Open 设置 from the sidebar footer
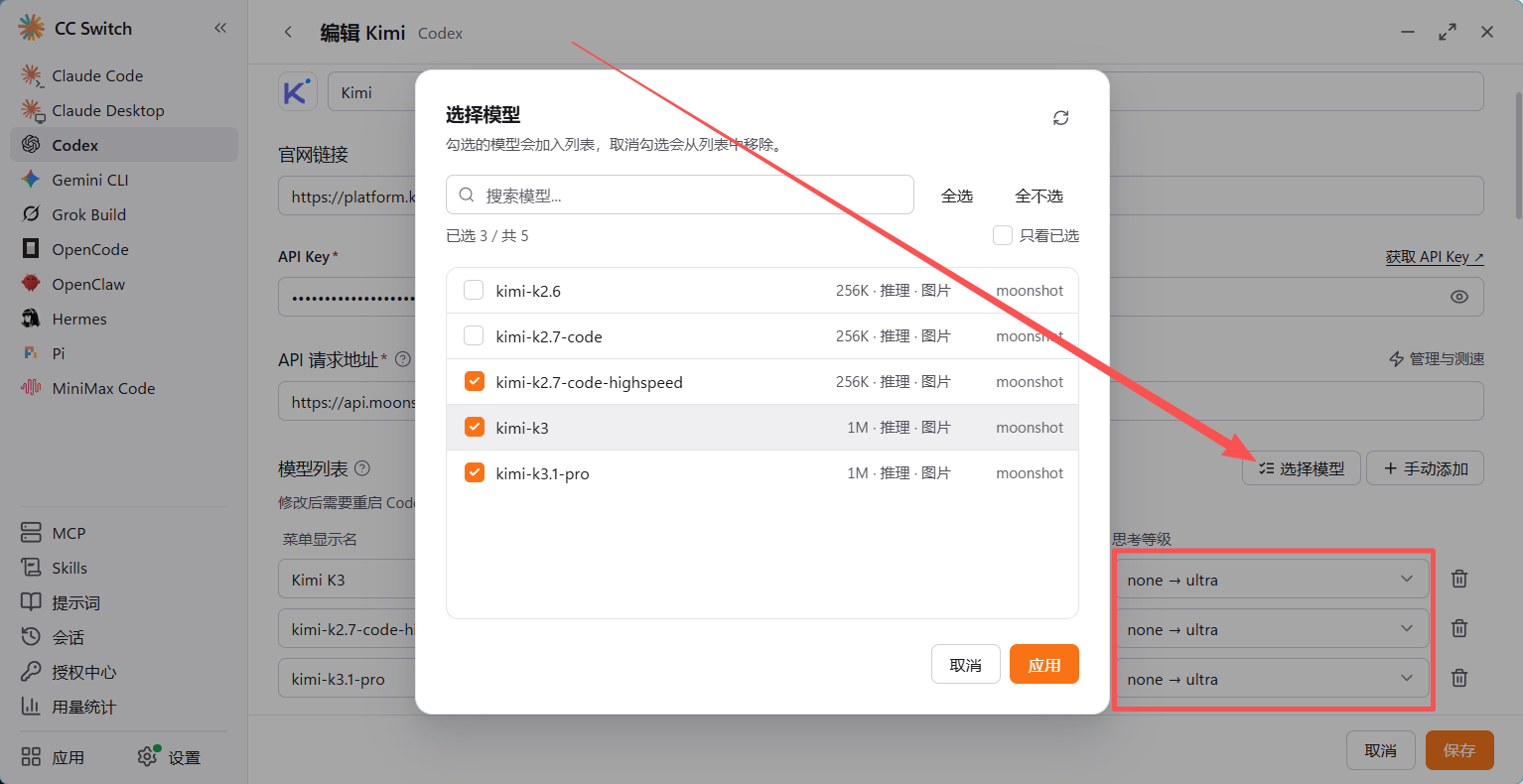The height and width of the screenshot is (784, 1523). pyautogui.click(x=170, y=757)
